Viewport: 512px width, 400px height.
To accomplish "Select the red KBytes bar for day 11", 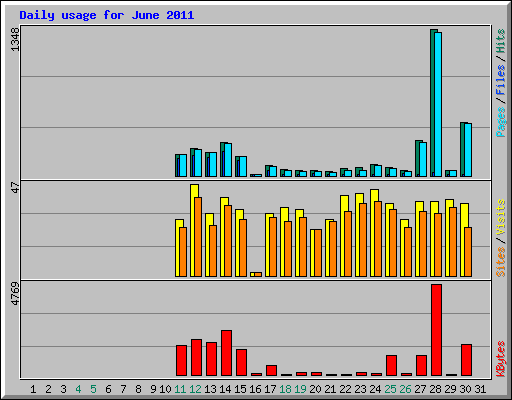I will (181, 360).
